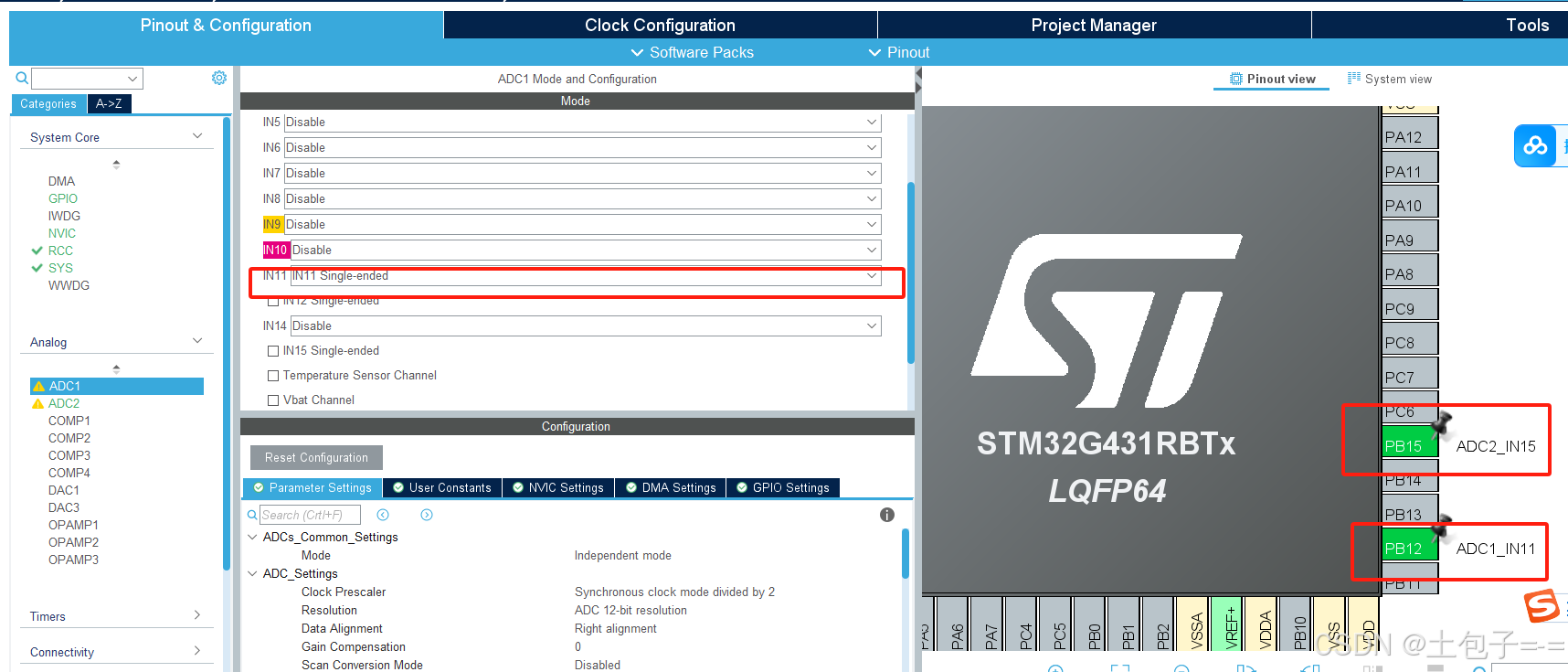Image resolution: width=1568 pixels, height=672 pixels.
Task: Enable Vbat Channel checkbox
Action: [x=273, y=400]
